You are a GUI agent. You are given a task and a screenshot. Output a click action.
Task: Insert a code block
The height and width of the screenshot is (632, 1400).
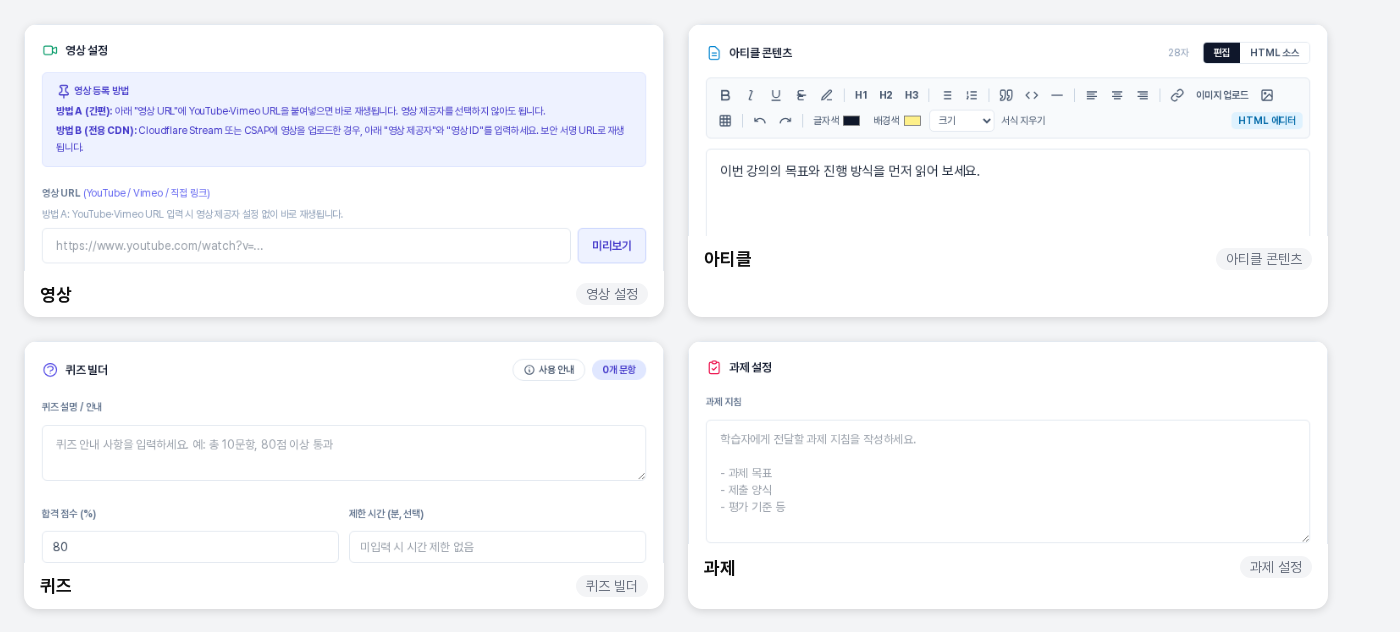click(x=1031, y=95)
